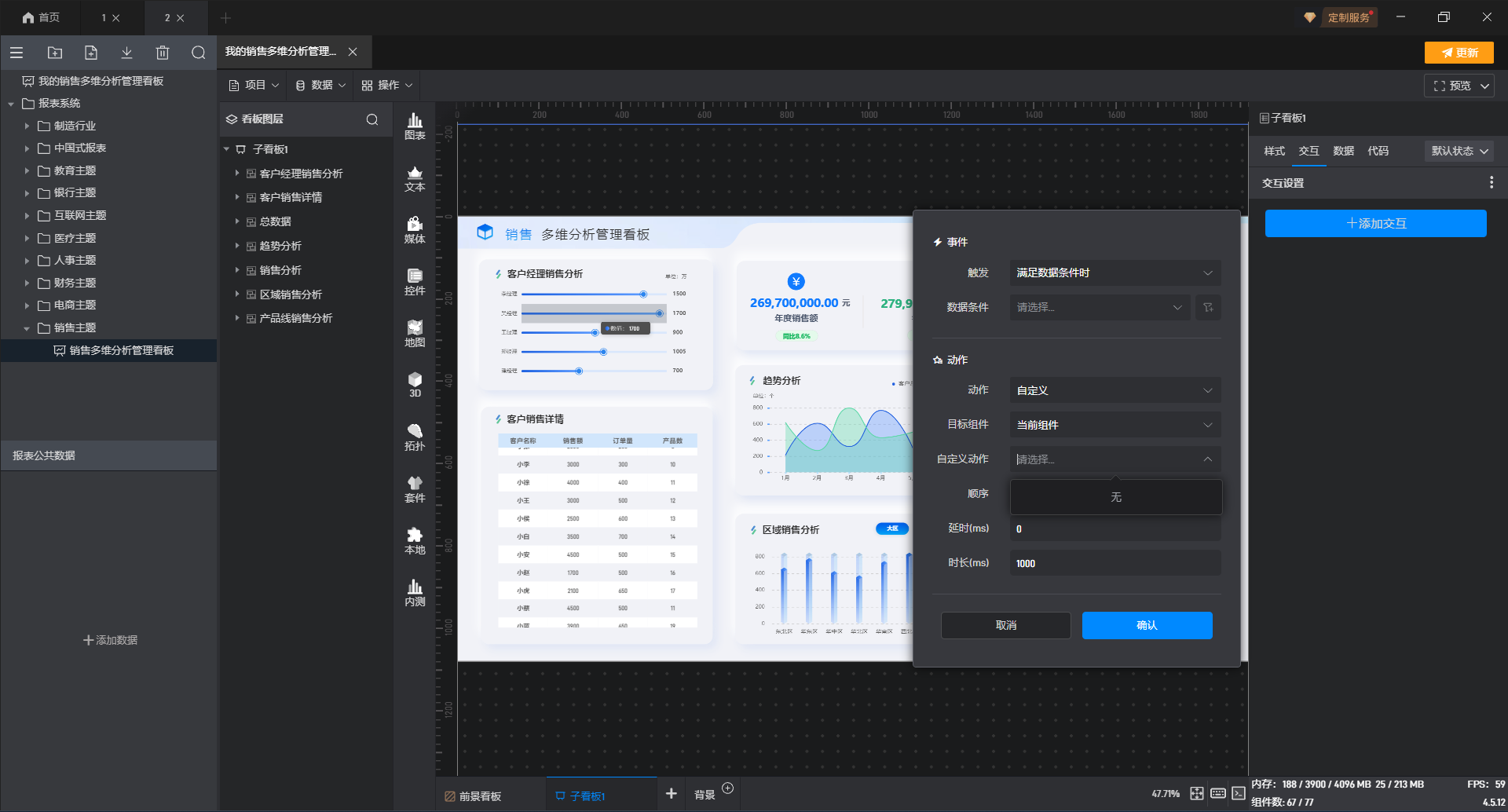
Task: Click the three-dot menu in 交互设置
Action: tap(1491, 182)
